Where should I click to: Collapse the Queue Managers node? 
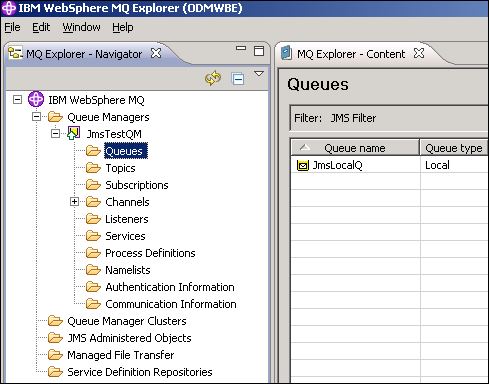tap(36, 116)
